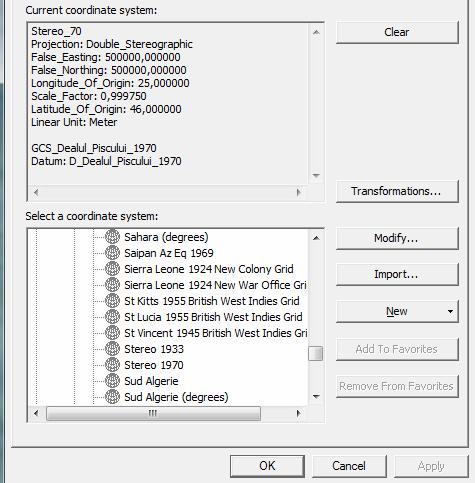Image resolution: width=475 pixels, height=483 pixels.
Task: Click the globe icon next to Saipan Az Eq 1969
Action: (x=112, y=253)
